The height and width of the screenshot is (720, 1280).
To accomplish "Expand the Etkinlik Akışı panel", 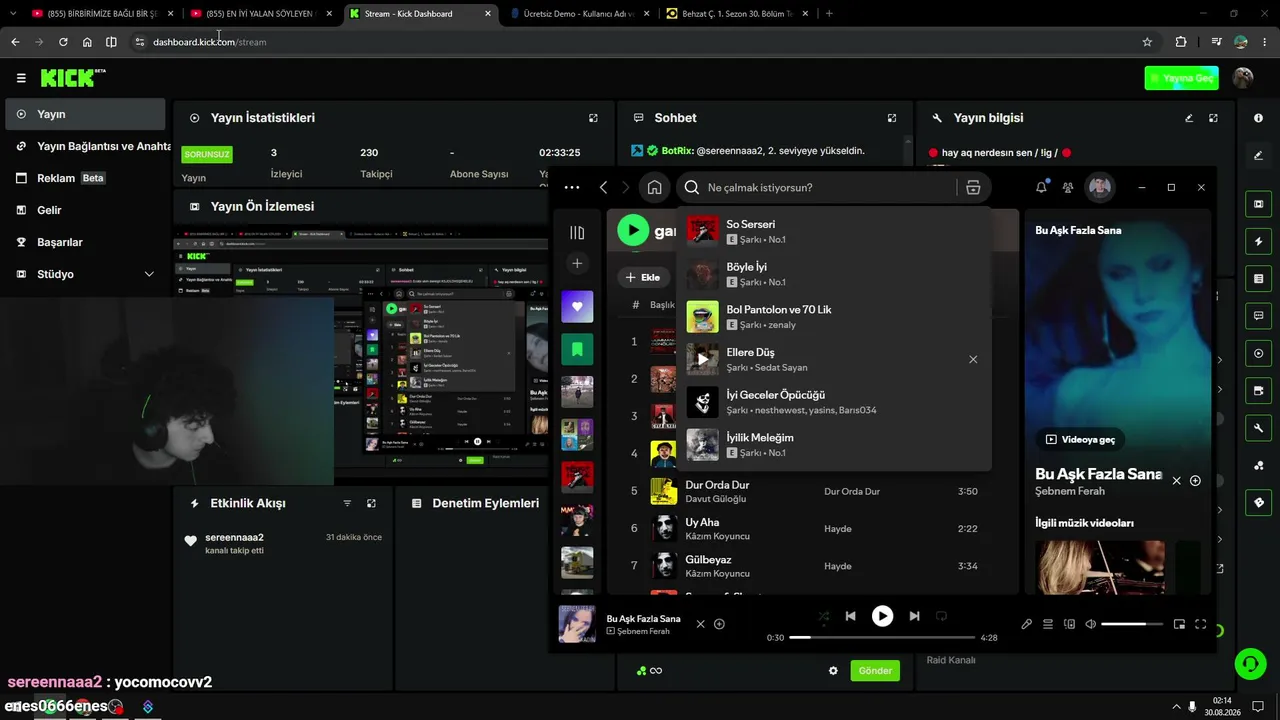I will (371, 503).
